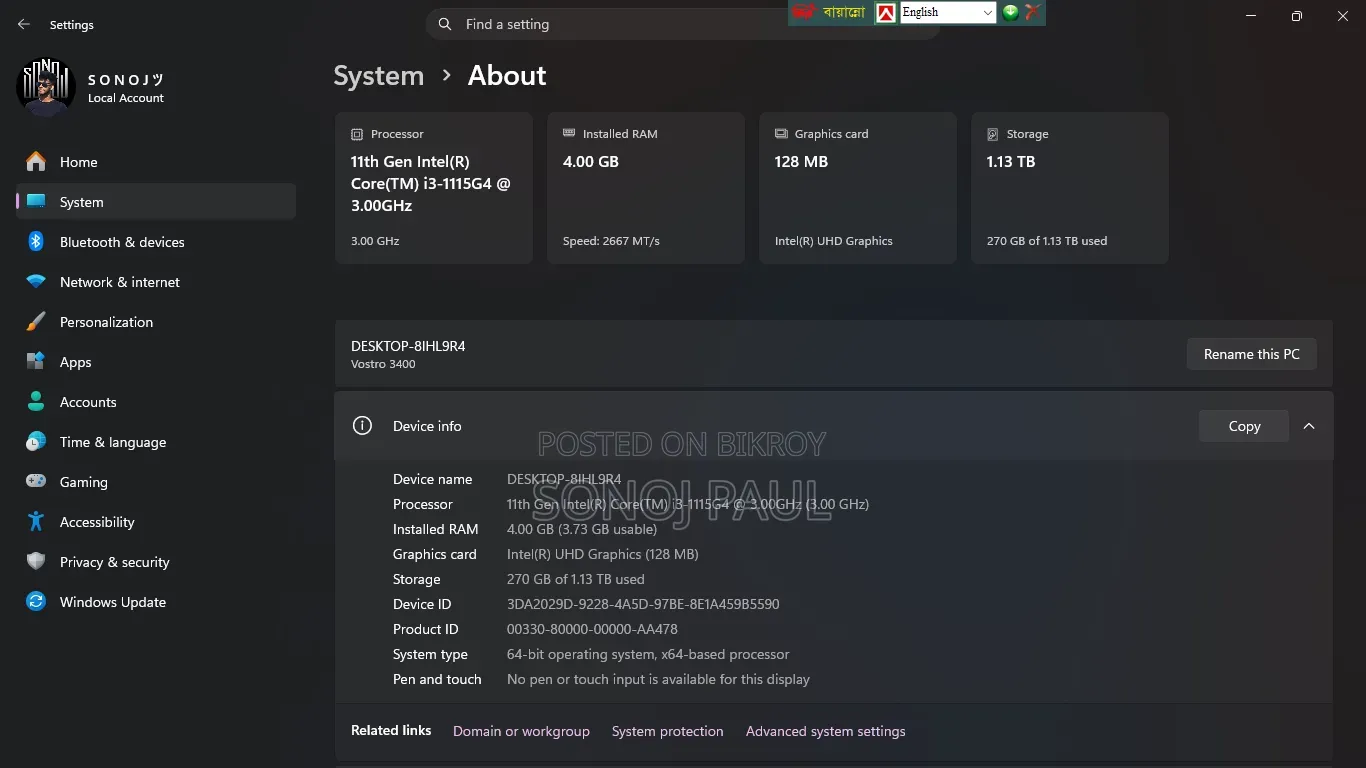Click the Graphics card icon
The height and width of the screenshot is (768, 1366).
(x=781, y=133)
